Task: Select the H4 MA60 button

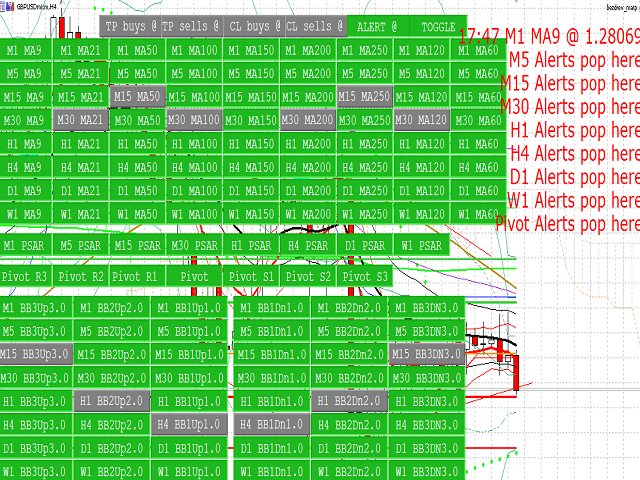Action: pos(478,167)
